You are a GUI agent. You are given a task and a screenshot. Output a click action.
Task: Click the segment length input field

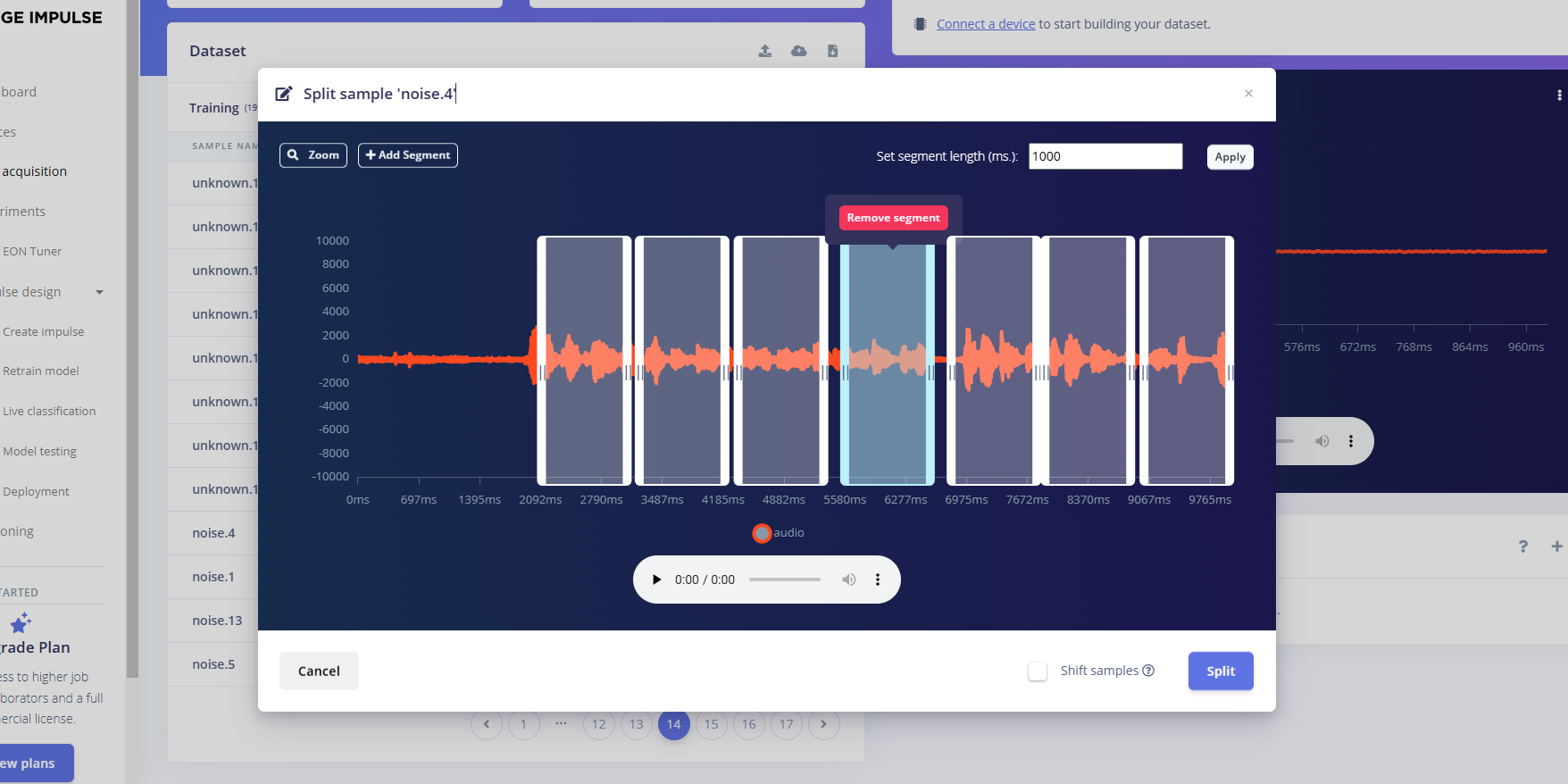click(x=1105, y=156)
